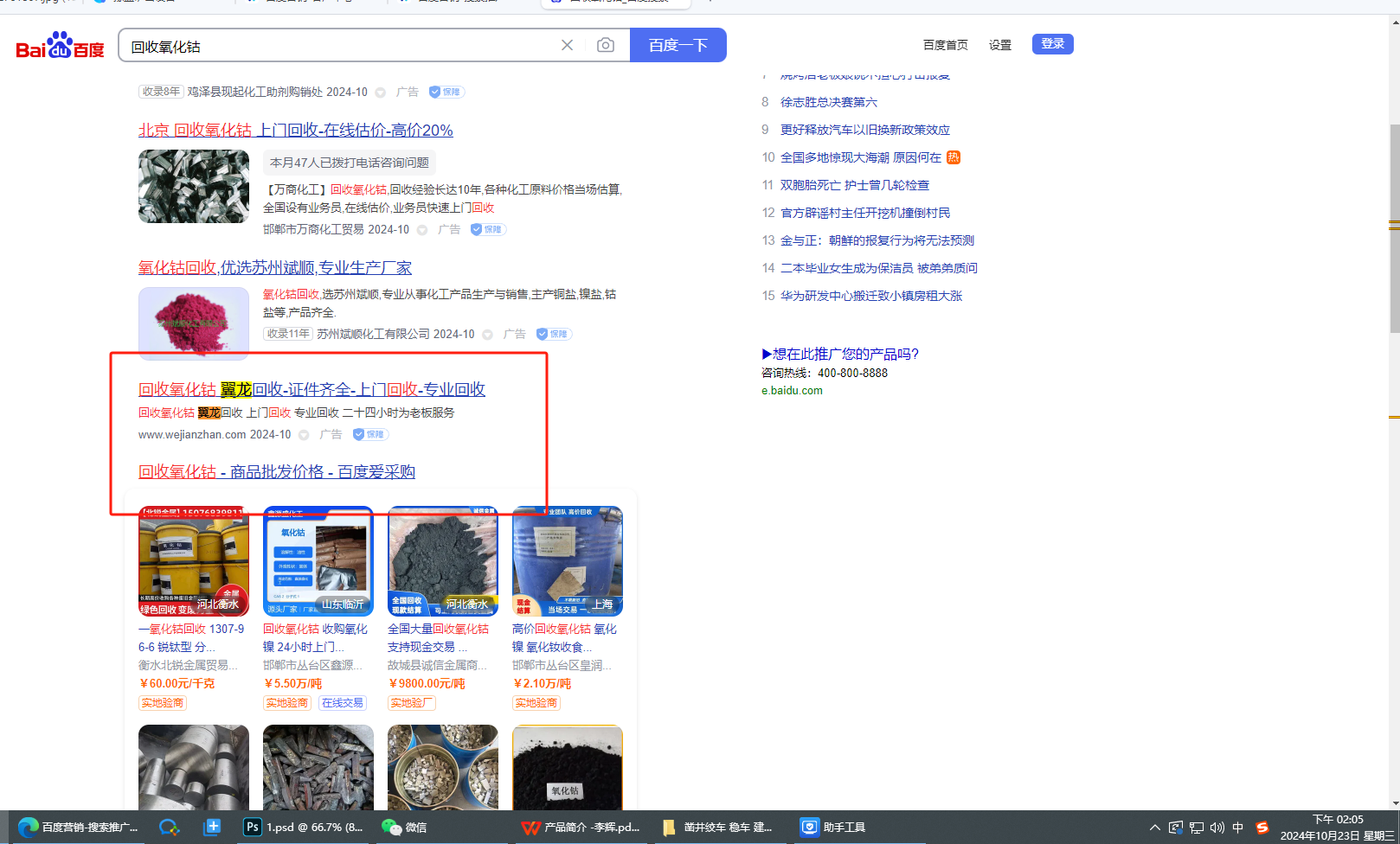Click the Sogou input method tray icon
This screenshot has height=844, width=1400.
pyautogui.click(x=1262, y=828)
